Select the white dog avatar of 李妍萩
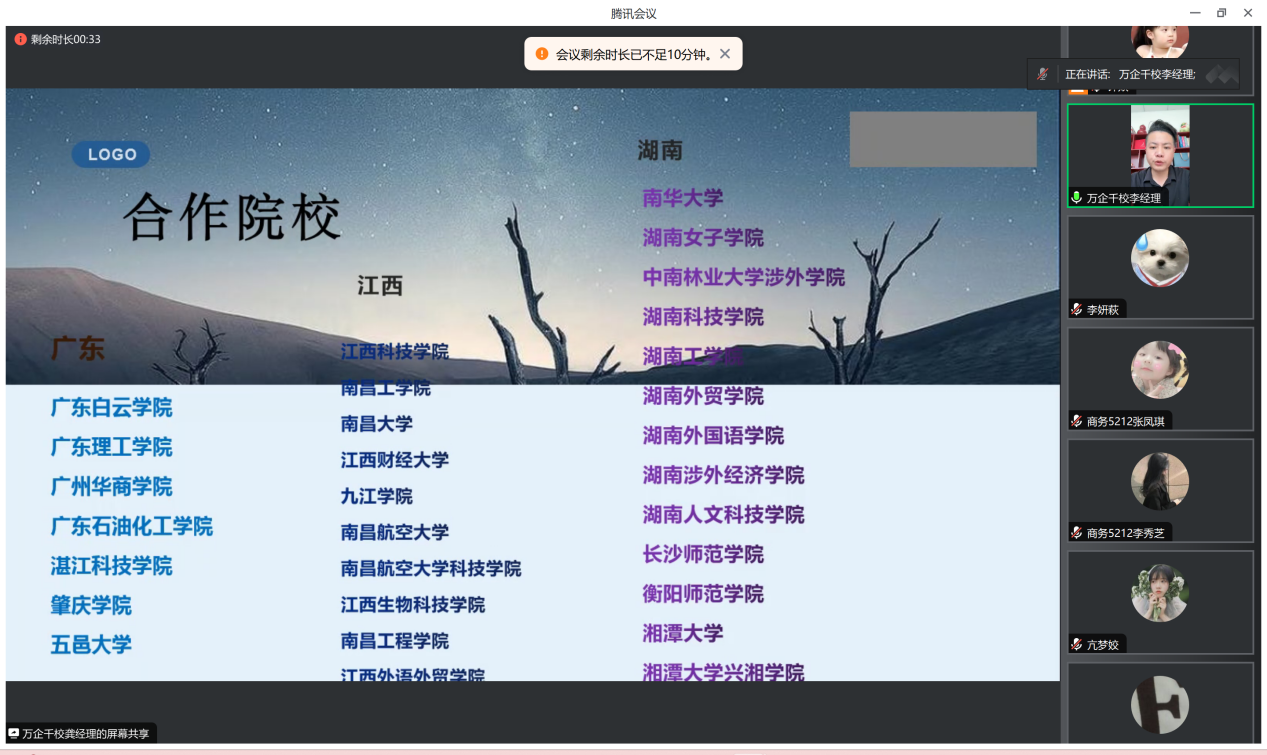Viewport: 1267px width, 755px height. click(1160, 258)
